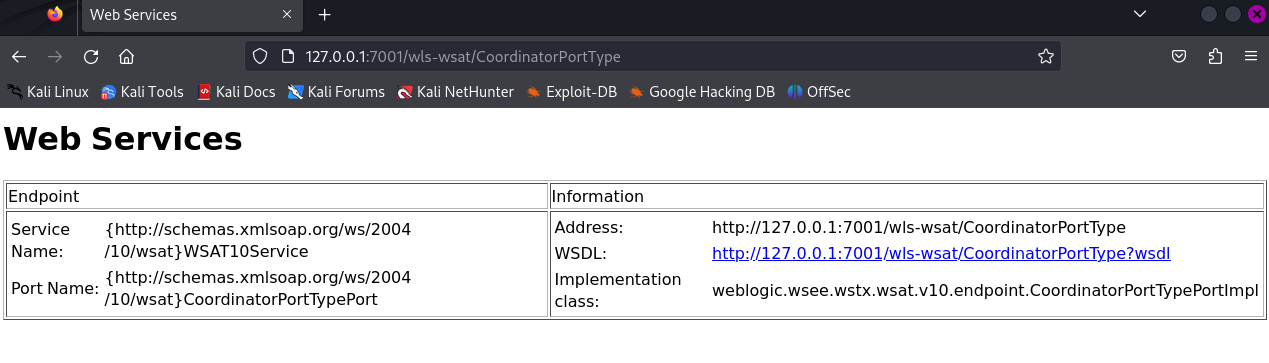Screen dimensions: 1269x363
Task: Open the OffSec bookmark
Action: (x=819, y=92)
